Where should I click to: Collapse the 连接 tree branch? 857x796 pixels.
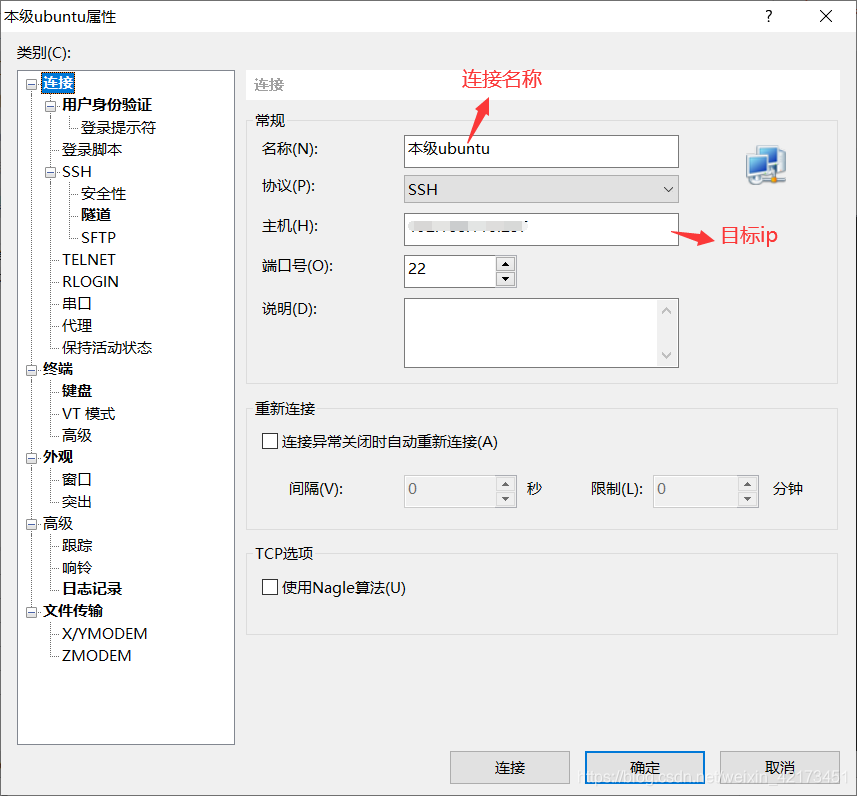[31, 83]
